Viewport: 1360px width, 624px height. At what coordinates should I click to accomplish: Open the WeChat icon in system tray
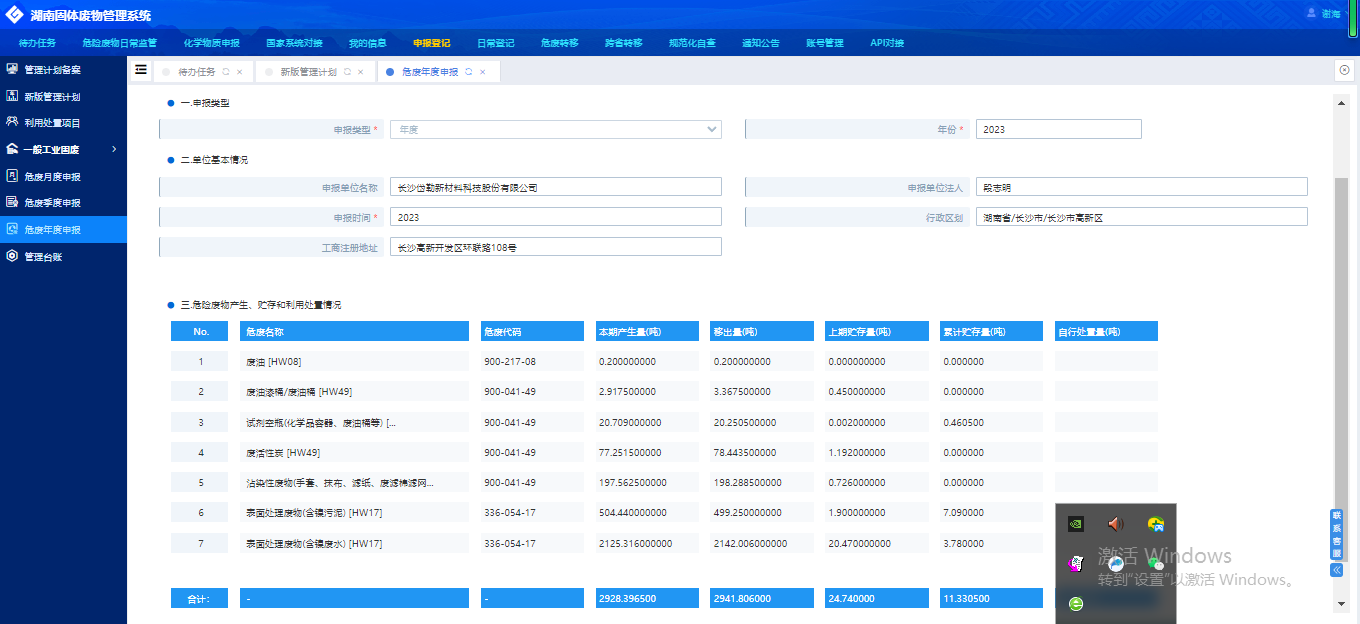tap(1156, 564)
